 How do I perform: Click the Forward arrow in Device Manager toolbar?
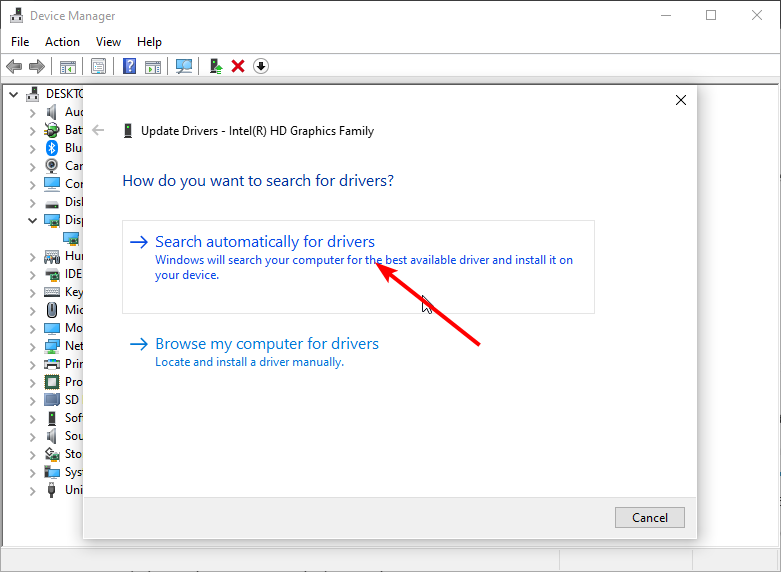coord(37,66)
